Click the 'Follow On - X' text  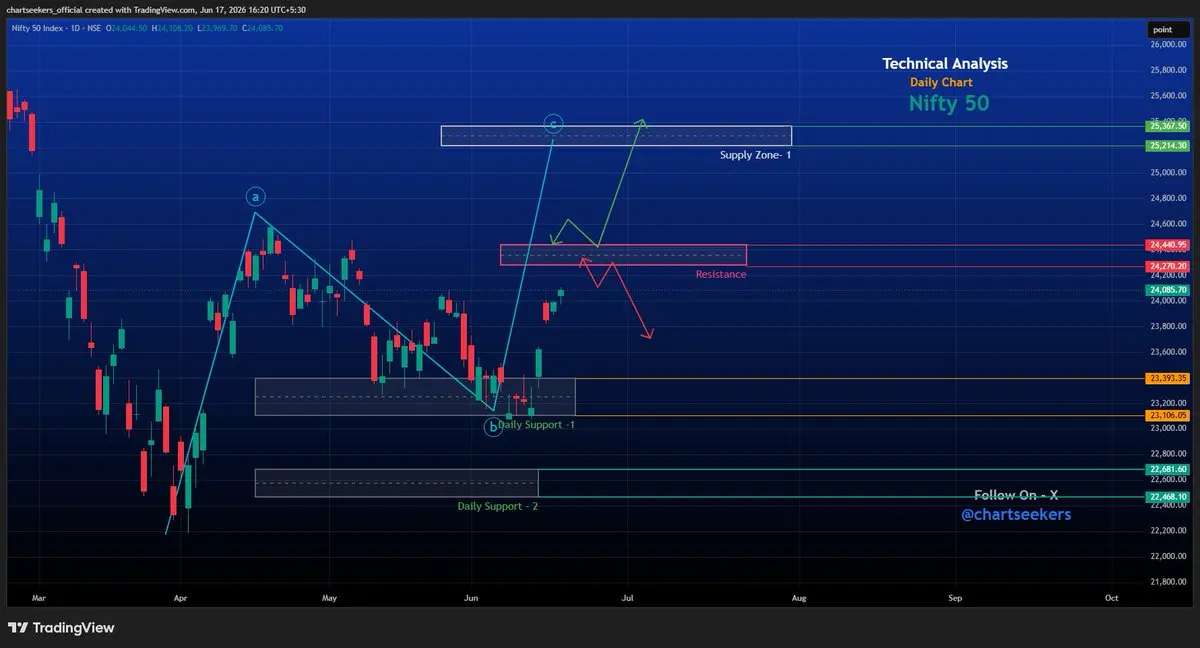click(x=1016, y=495)
